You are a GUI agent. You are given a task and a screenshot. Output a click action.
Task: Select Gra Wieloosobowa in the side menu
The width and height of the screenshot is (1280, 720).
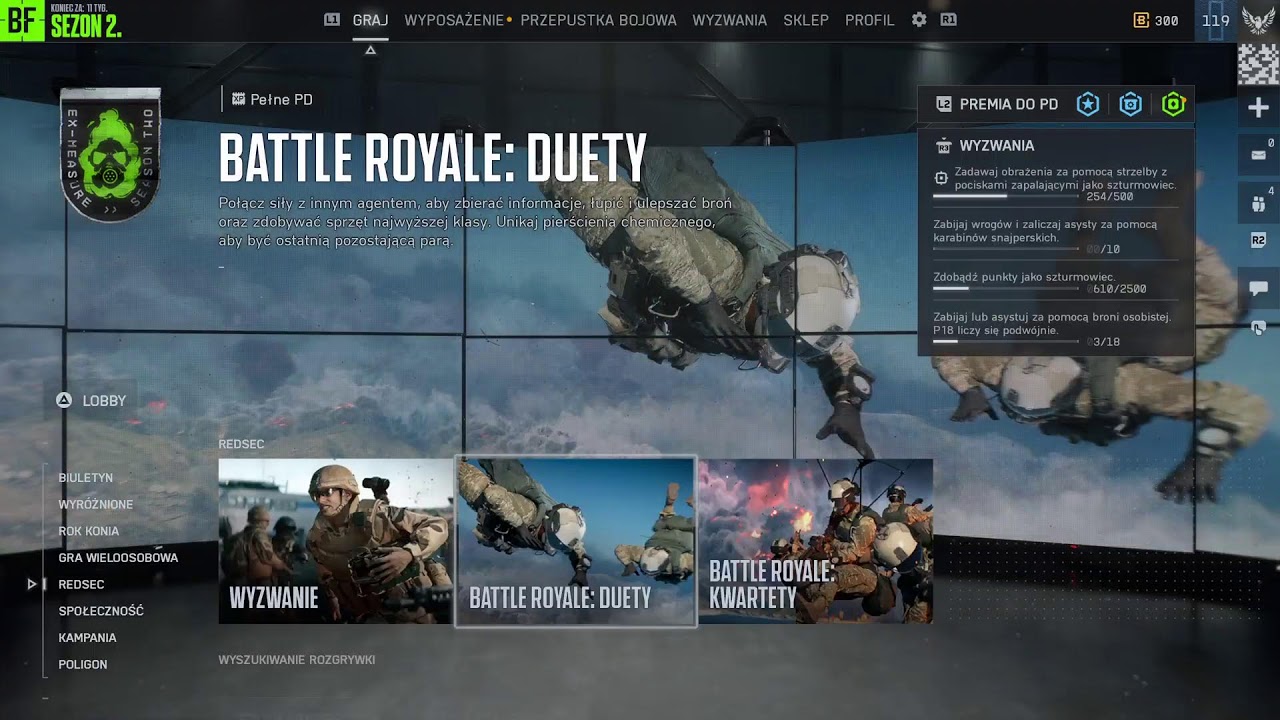(118, 558)
